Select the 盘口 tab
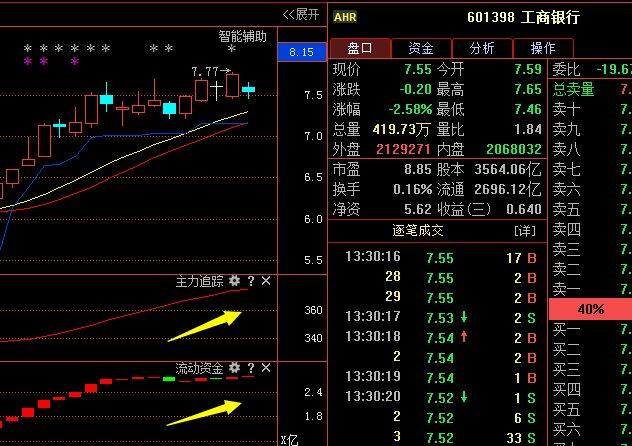Image resolution: width=632 pixels, height=446 pixels. tap(360, 48)
